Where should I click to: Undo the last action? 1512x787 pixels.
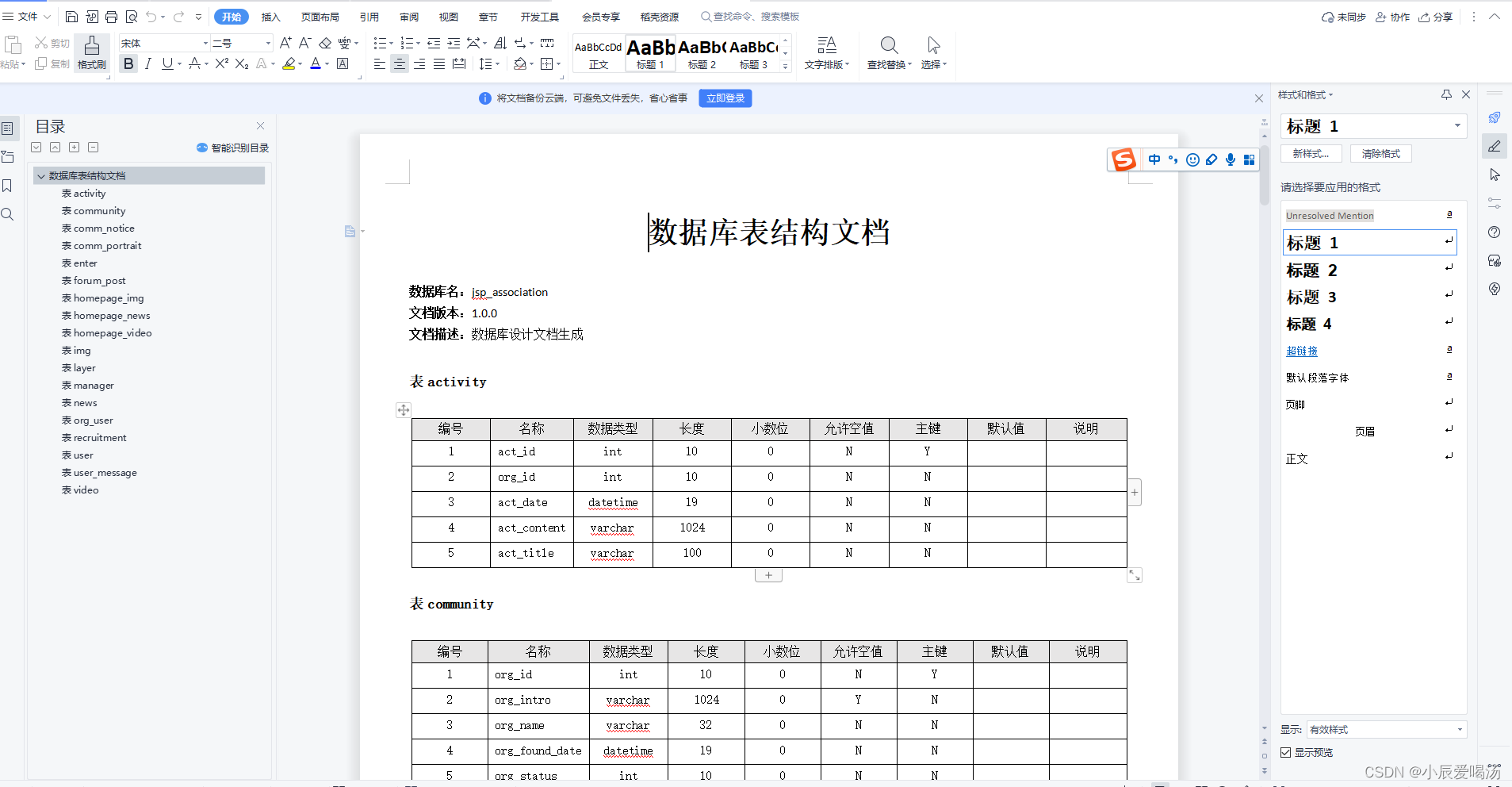[151, 17]
